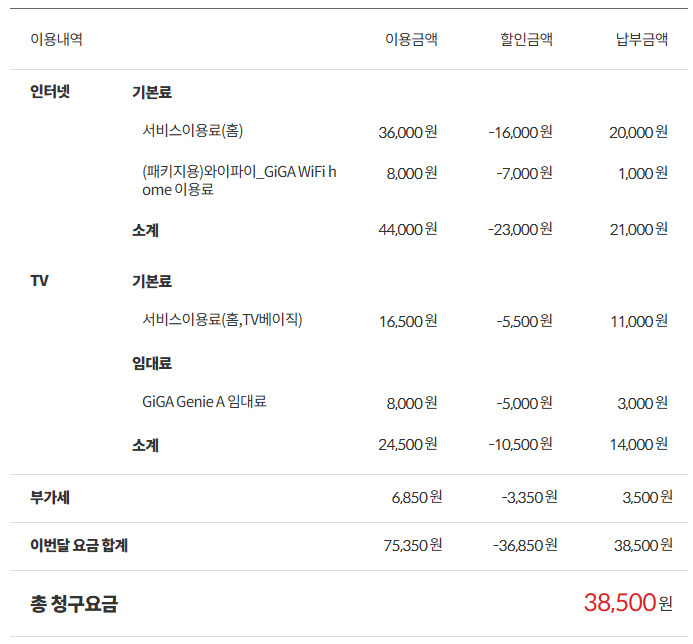693x644 pixels.
Task: Click the 부가세 row label
Action: click(x=50, y=497)
